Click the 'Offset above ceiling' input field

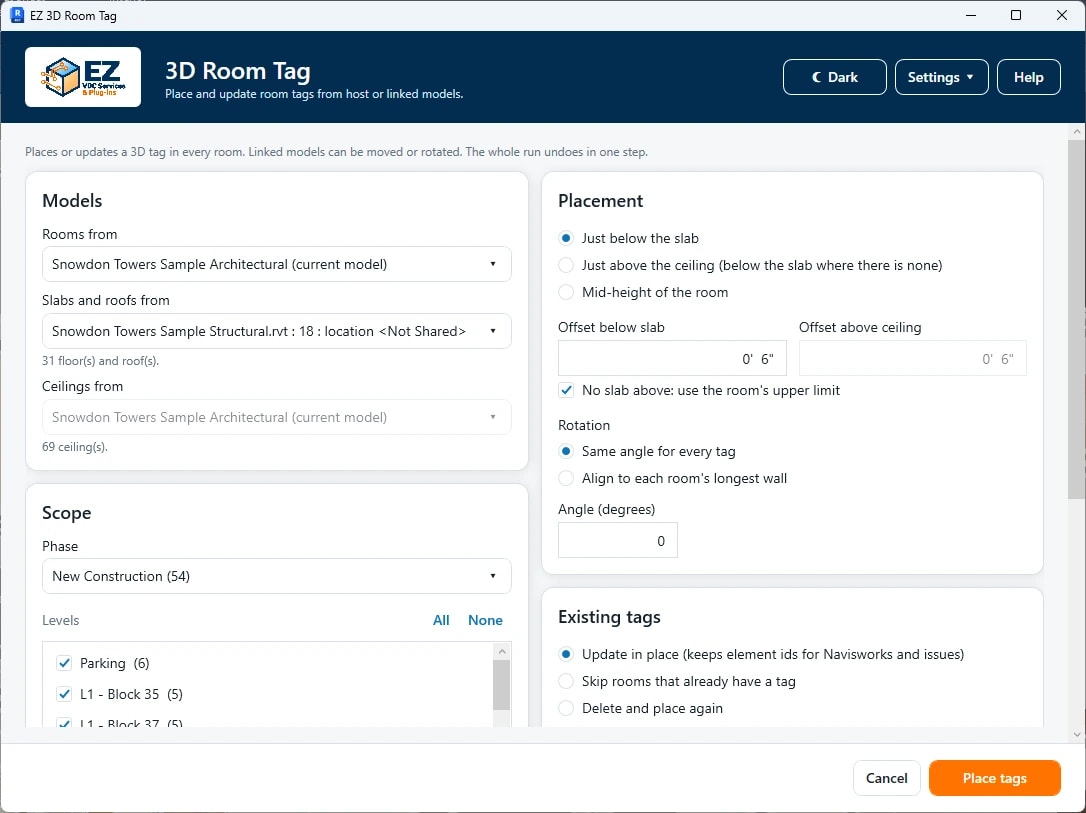click(912, 358)
